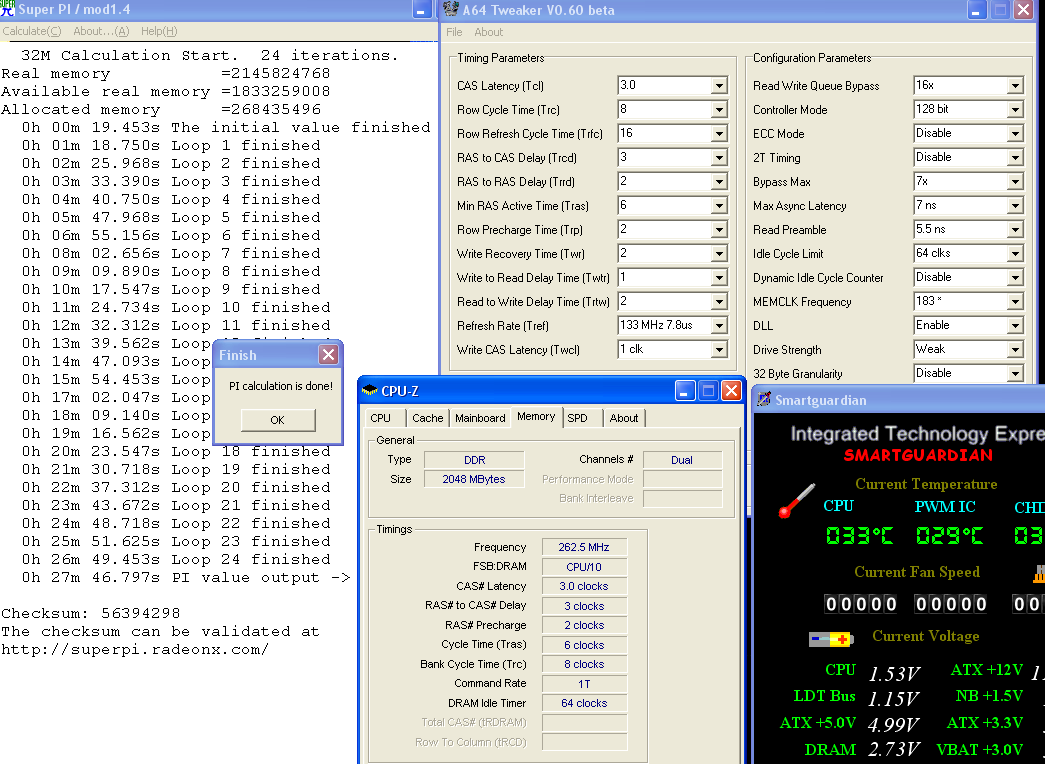Click the A64 Tweaker title bar icon
This screenshot has height=764, width=1045.
(451, 9)
